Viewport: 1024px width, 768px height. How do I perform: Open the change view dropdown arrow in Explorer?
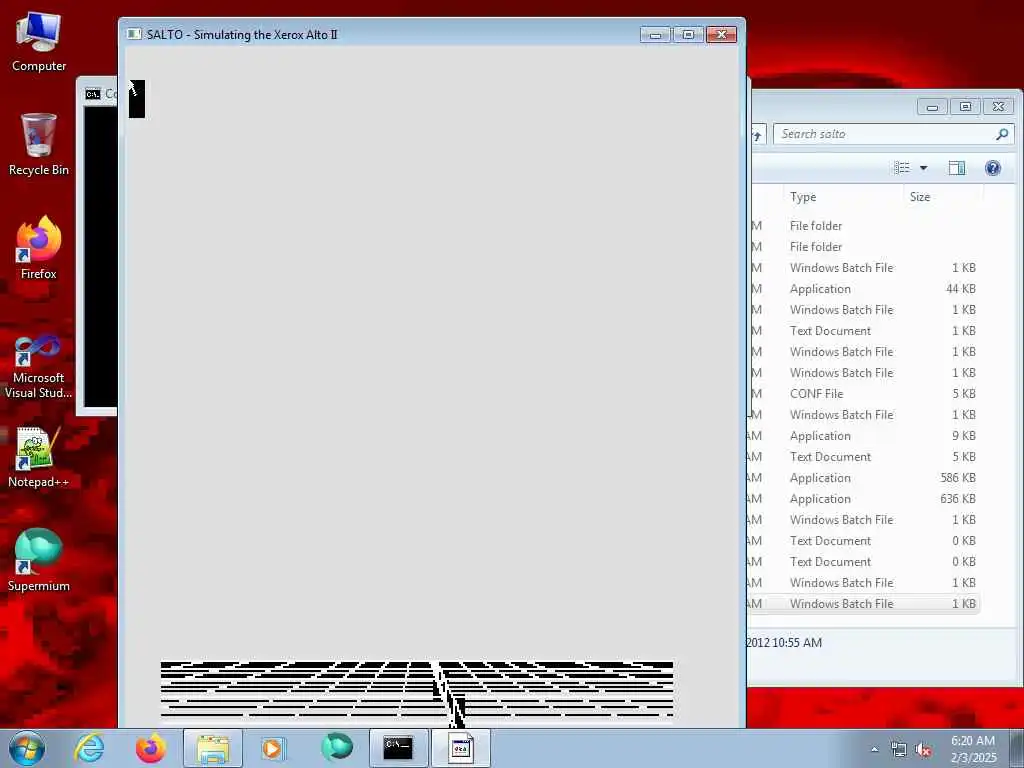[x=923, y=168]
